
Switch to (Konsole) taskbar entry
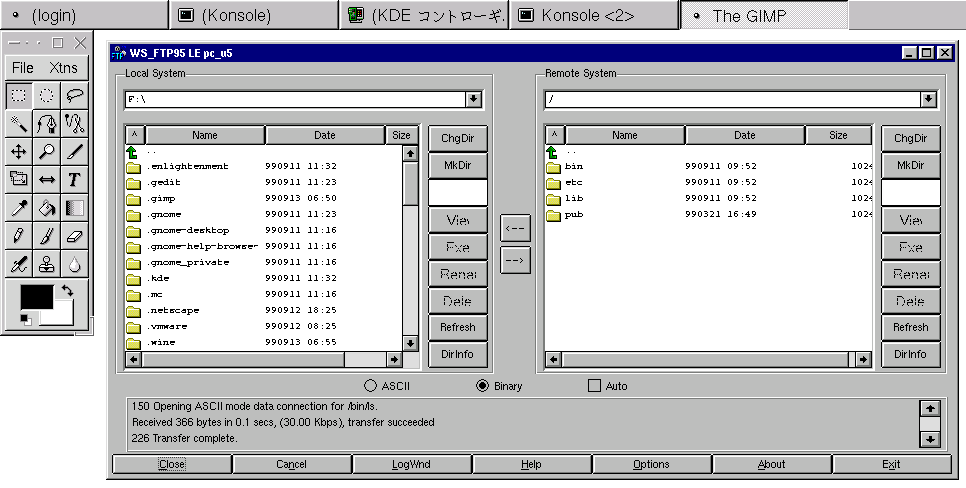(x=254, y=15)
